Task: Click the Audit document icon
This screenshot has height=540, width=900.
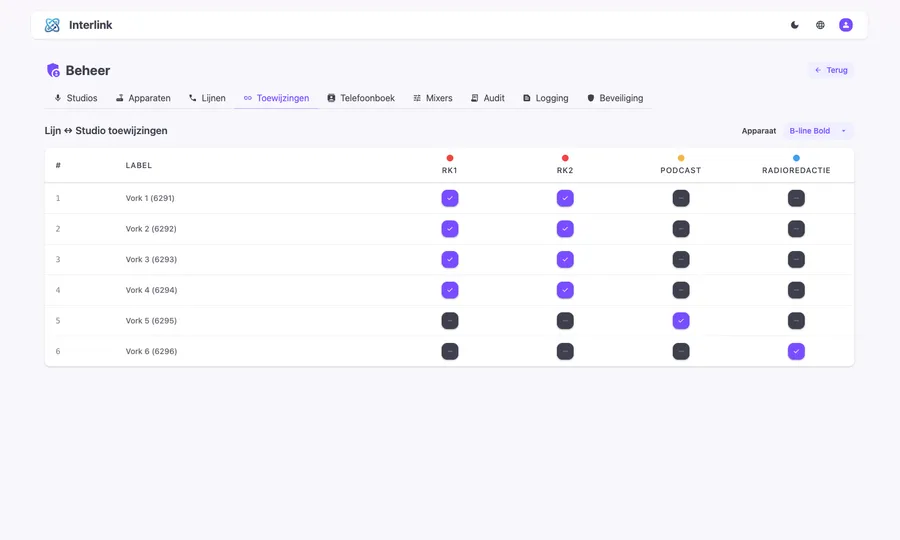Action: pyautogui.click(x=474, y=98)
